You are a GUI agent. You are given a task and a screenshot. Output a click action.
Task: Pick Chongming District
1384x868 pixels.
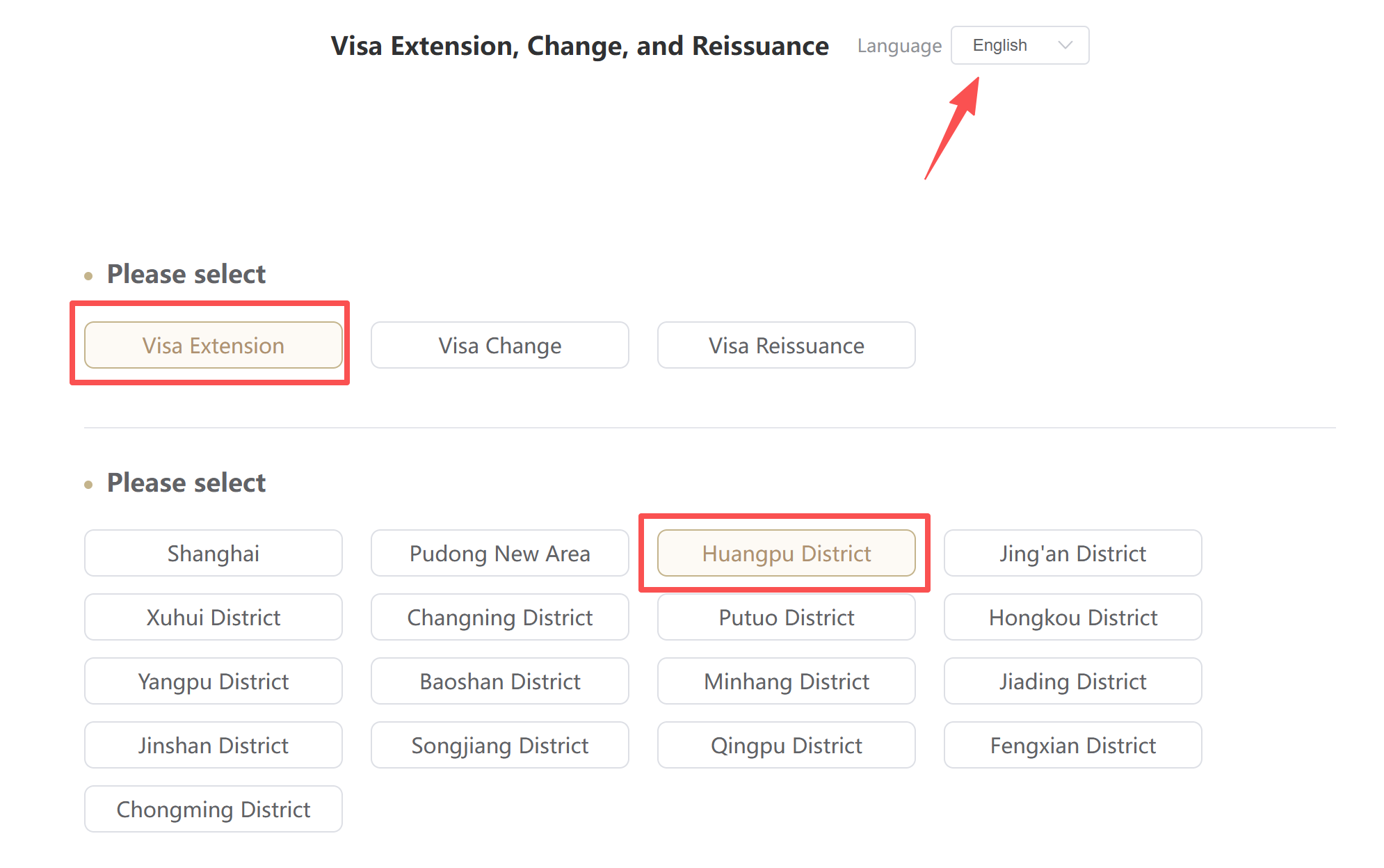coord(214,809)
